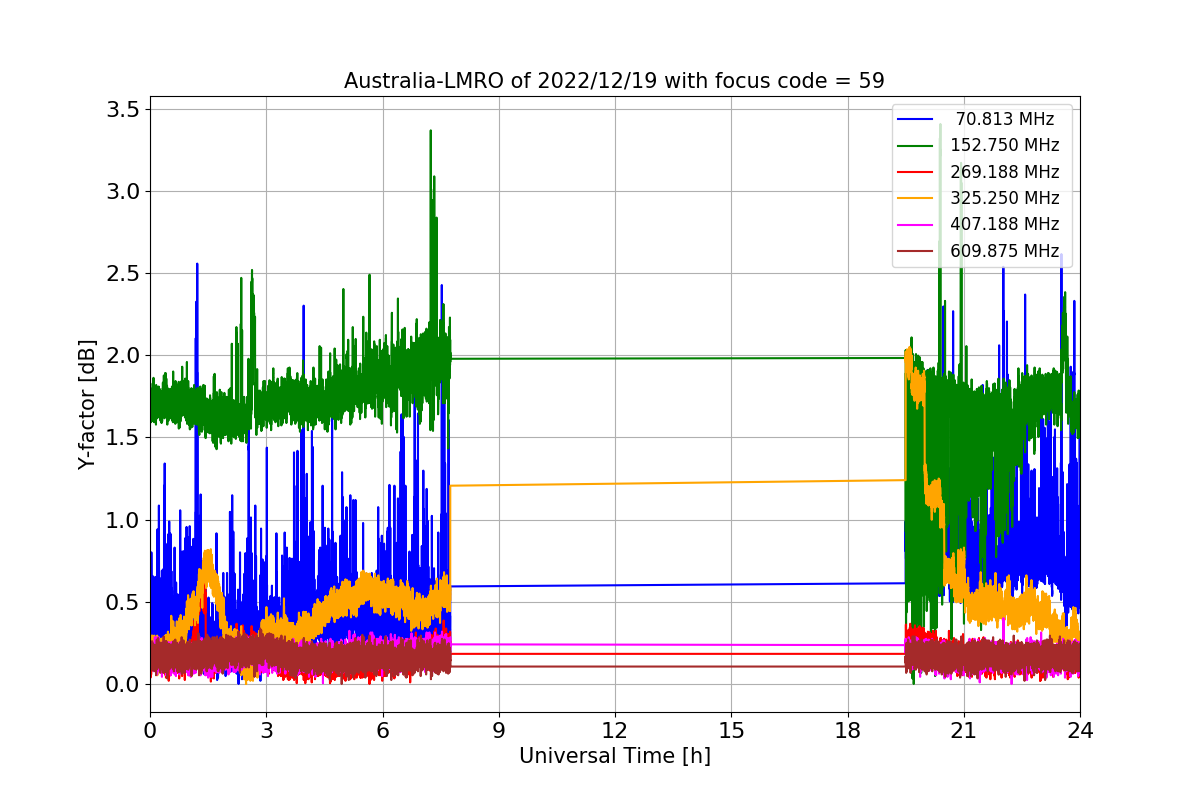Viewport: 1200px width, 800px height.
Task: Click y-axis tick label 1.5
Action: click(x=124, y=438)
